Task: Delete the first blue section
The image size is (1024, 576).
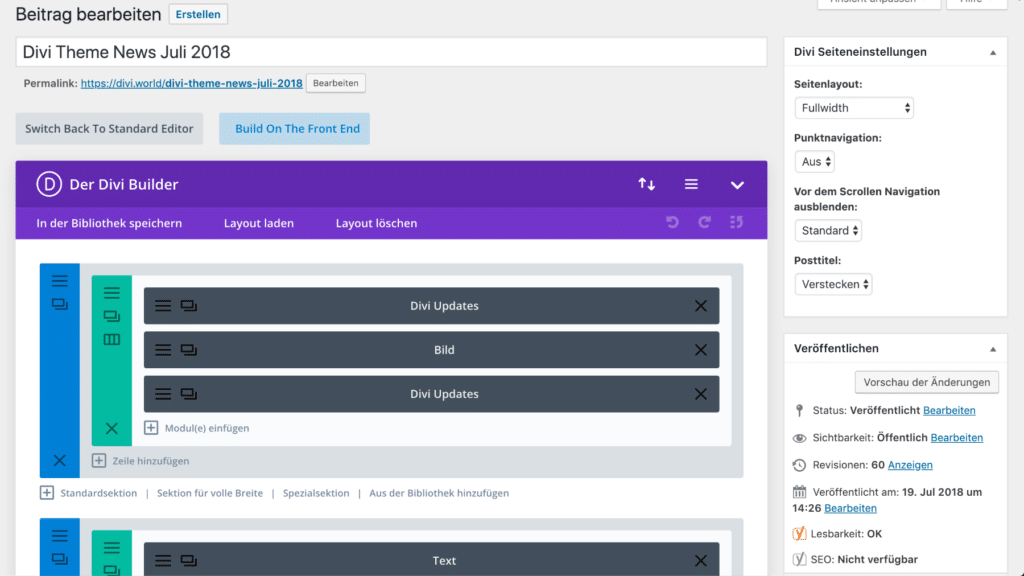Action: 59,460
